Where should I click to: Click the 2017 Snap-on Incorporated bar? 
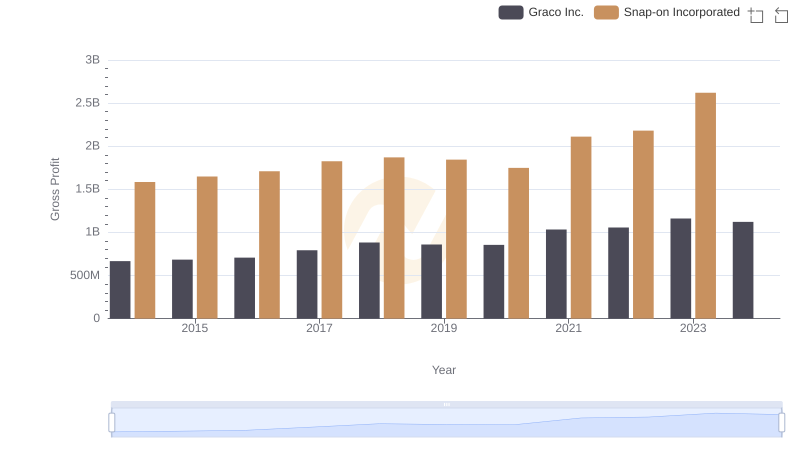tap(332, 240)
